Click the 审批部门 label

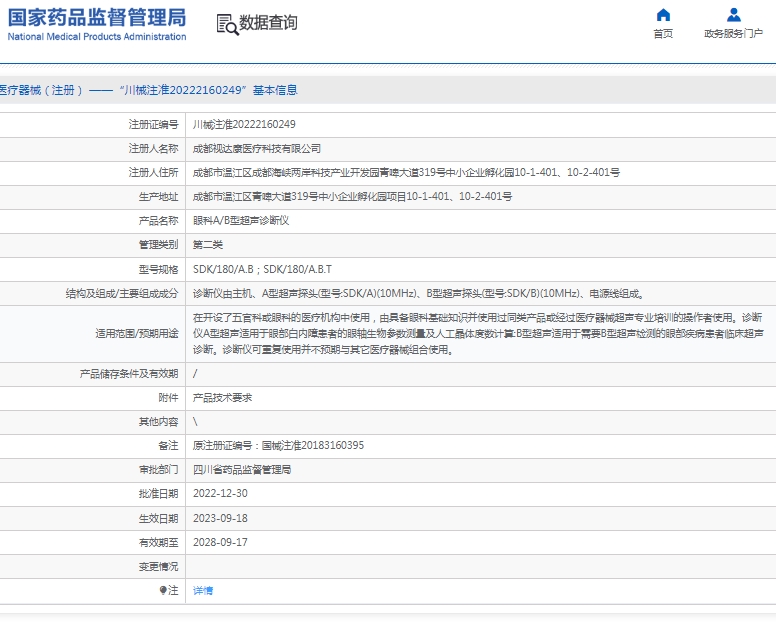[158, 470]
